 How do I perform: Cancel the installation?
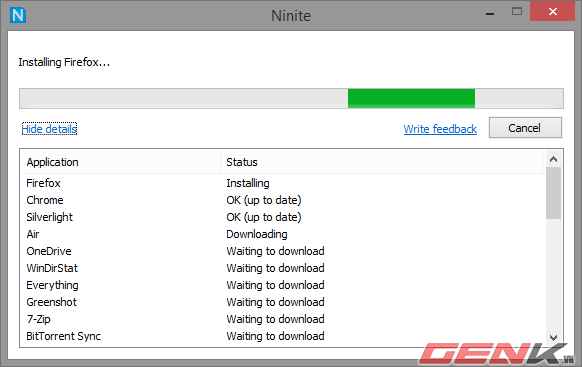(x=525, y=128)
